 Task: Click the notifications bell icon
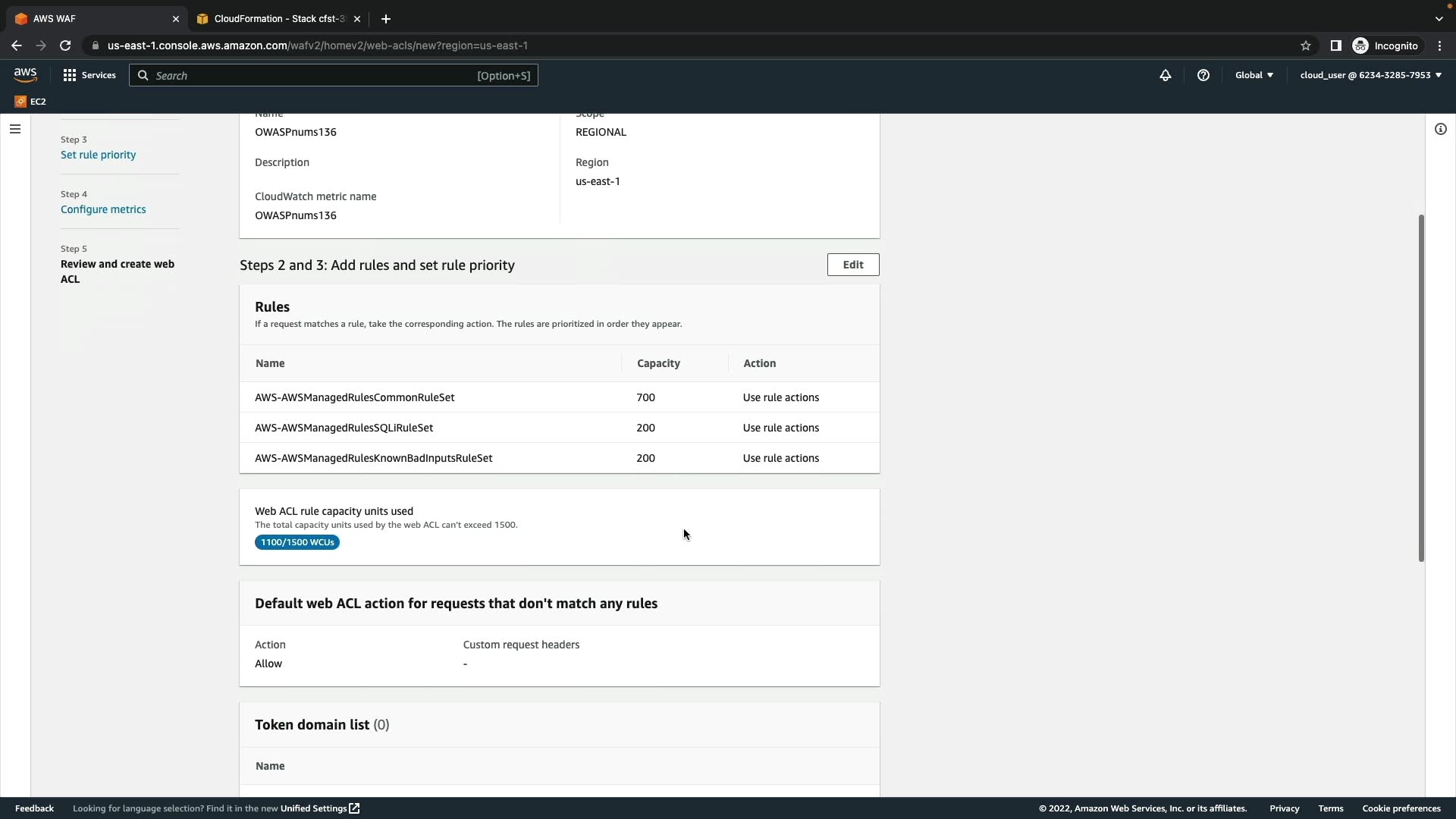click(x=1166, y=75)
